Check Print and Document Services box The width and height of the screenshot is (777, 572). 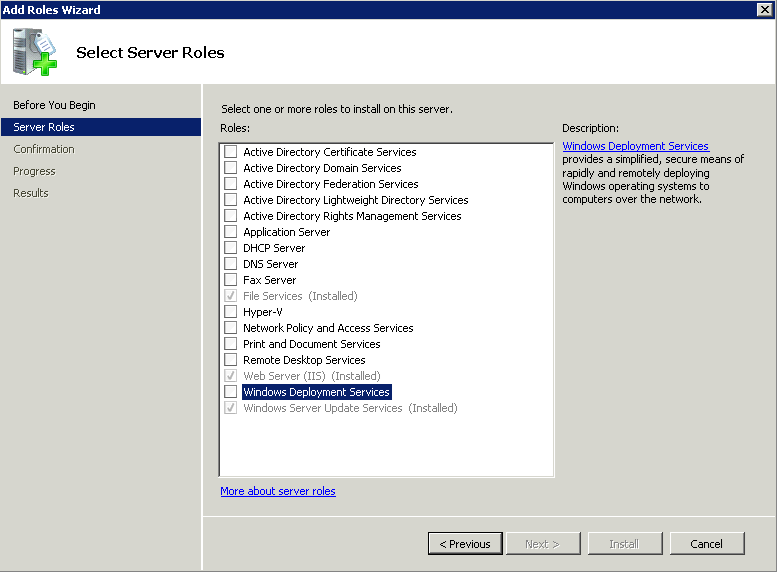[230, 343]
